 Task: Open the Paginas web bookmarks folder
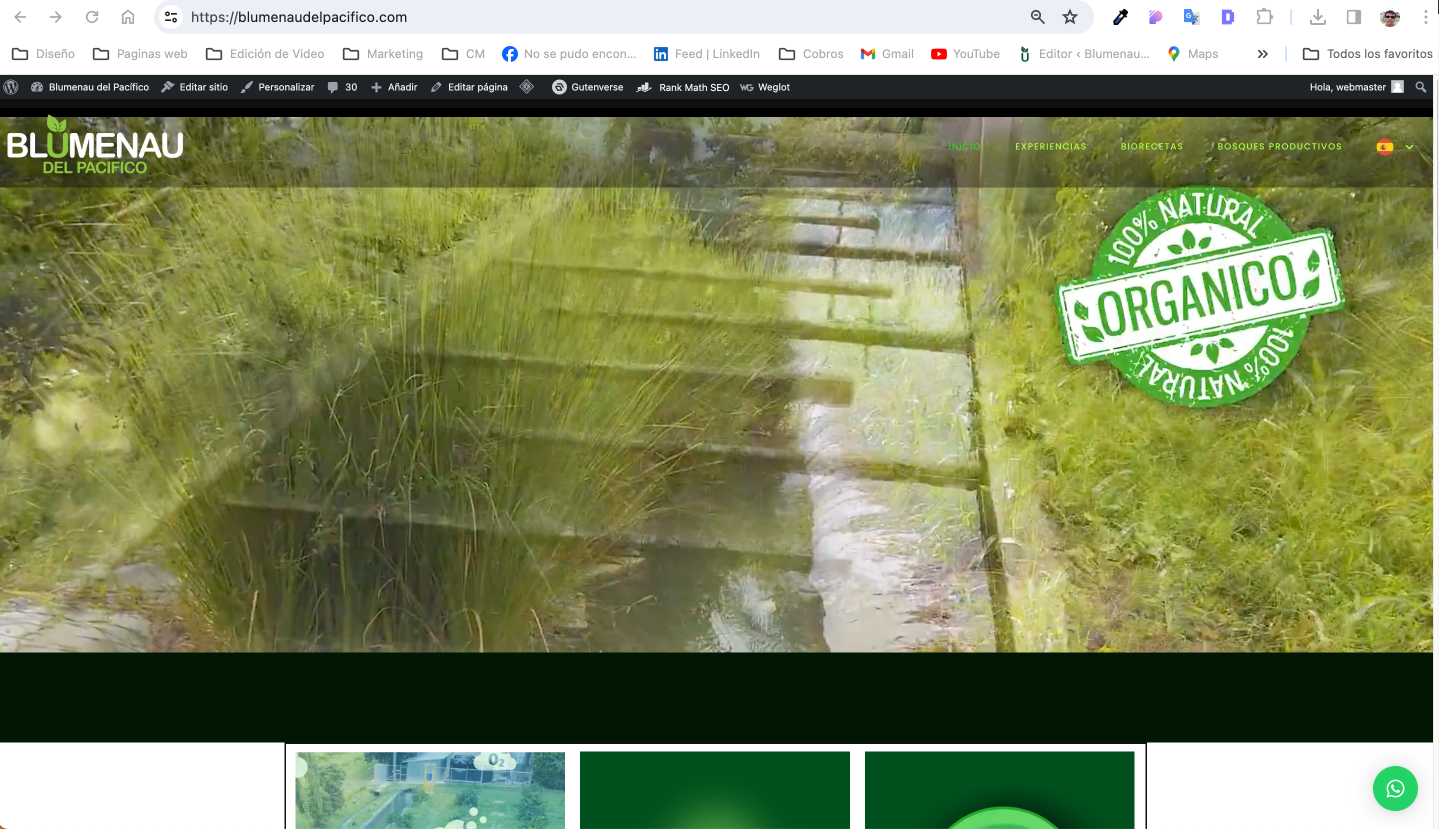pyautogui.click(x=140, y=54)
